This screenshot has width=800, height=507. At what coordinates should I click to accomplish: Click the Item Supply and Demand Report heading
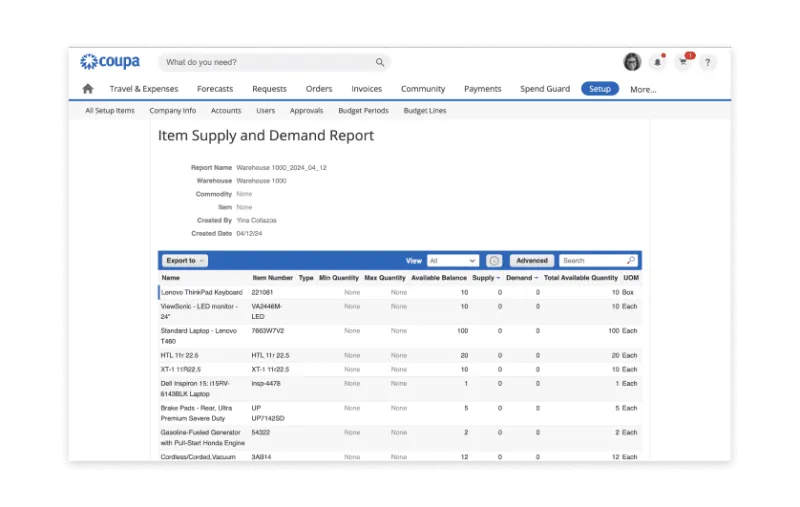click(266, 136)
